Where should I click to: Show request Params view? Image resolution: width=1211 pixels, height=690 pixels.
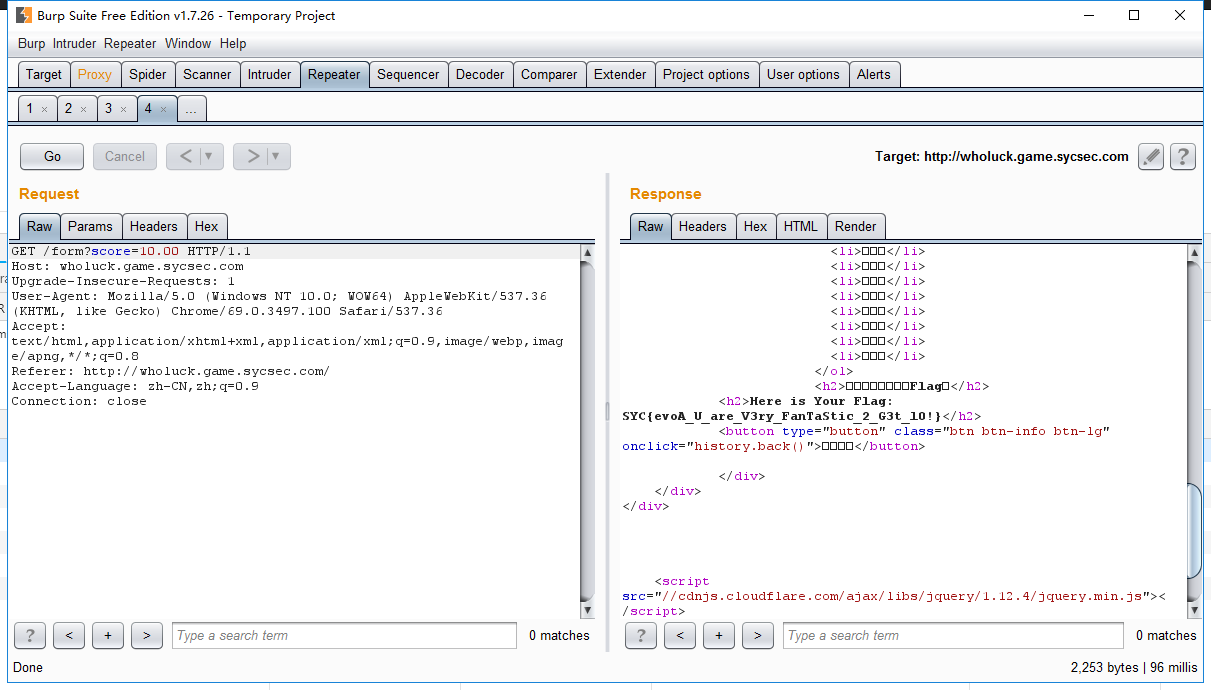tap(90, 226)
